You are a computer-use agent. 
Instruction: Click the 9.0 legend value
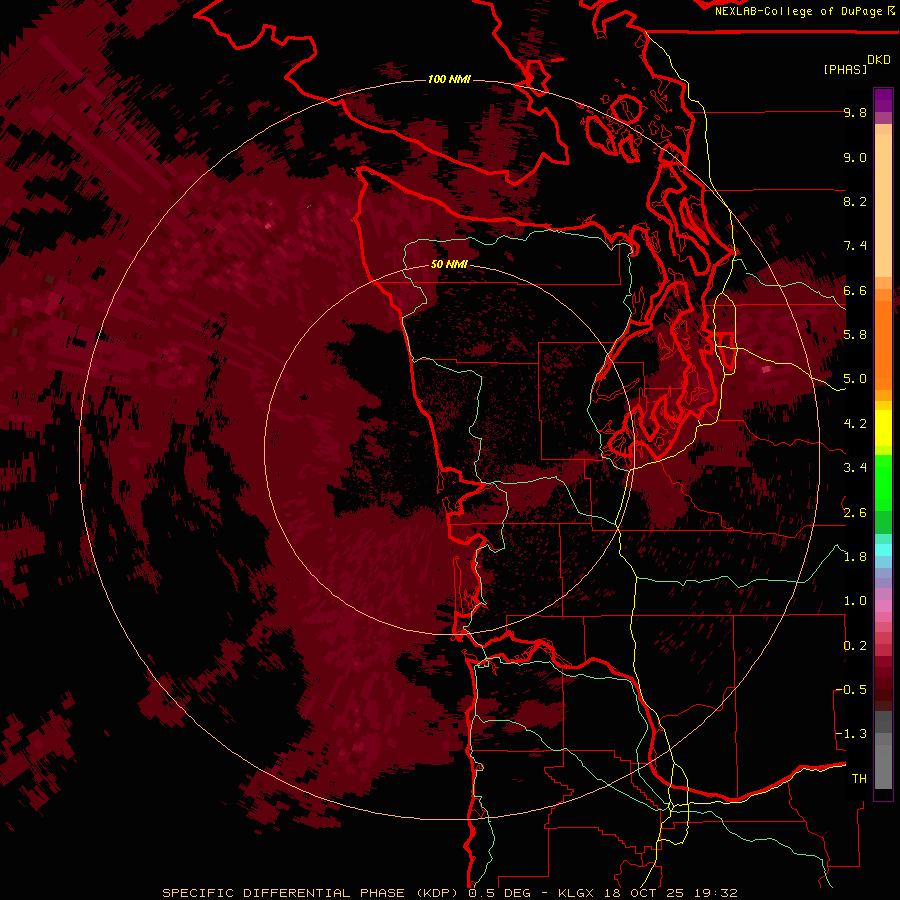coord(855,157)
